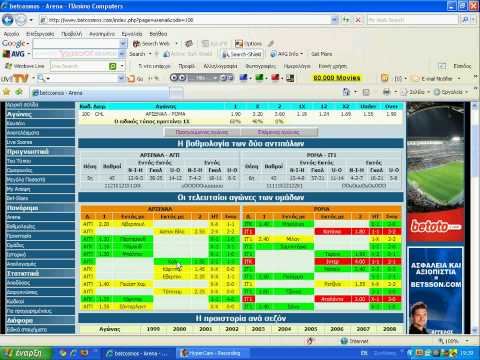This screenshot has height=360, width=480.
Task: Click the BETSSON.COM banner ad
Action: tap(435, 290)
